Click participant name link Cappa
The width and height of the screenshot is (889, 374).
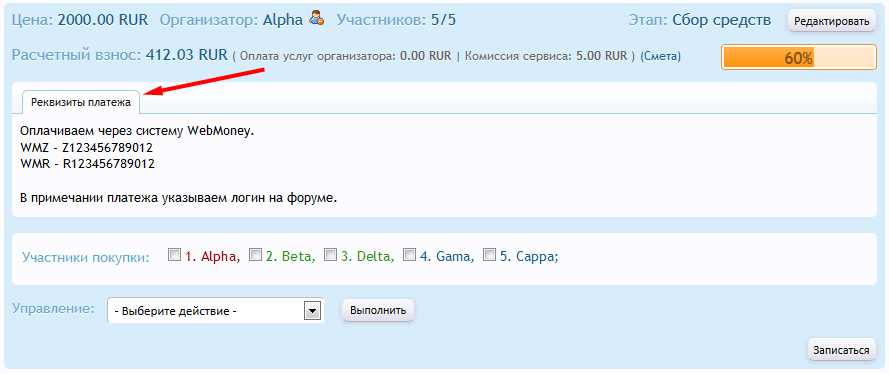click(534, 257)
